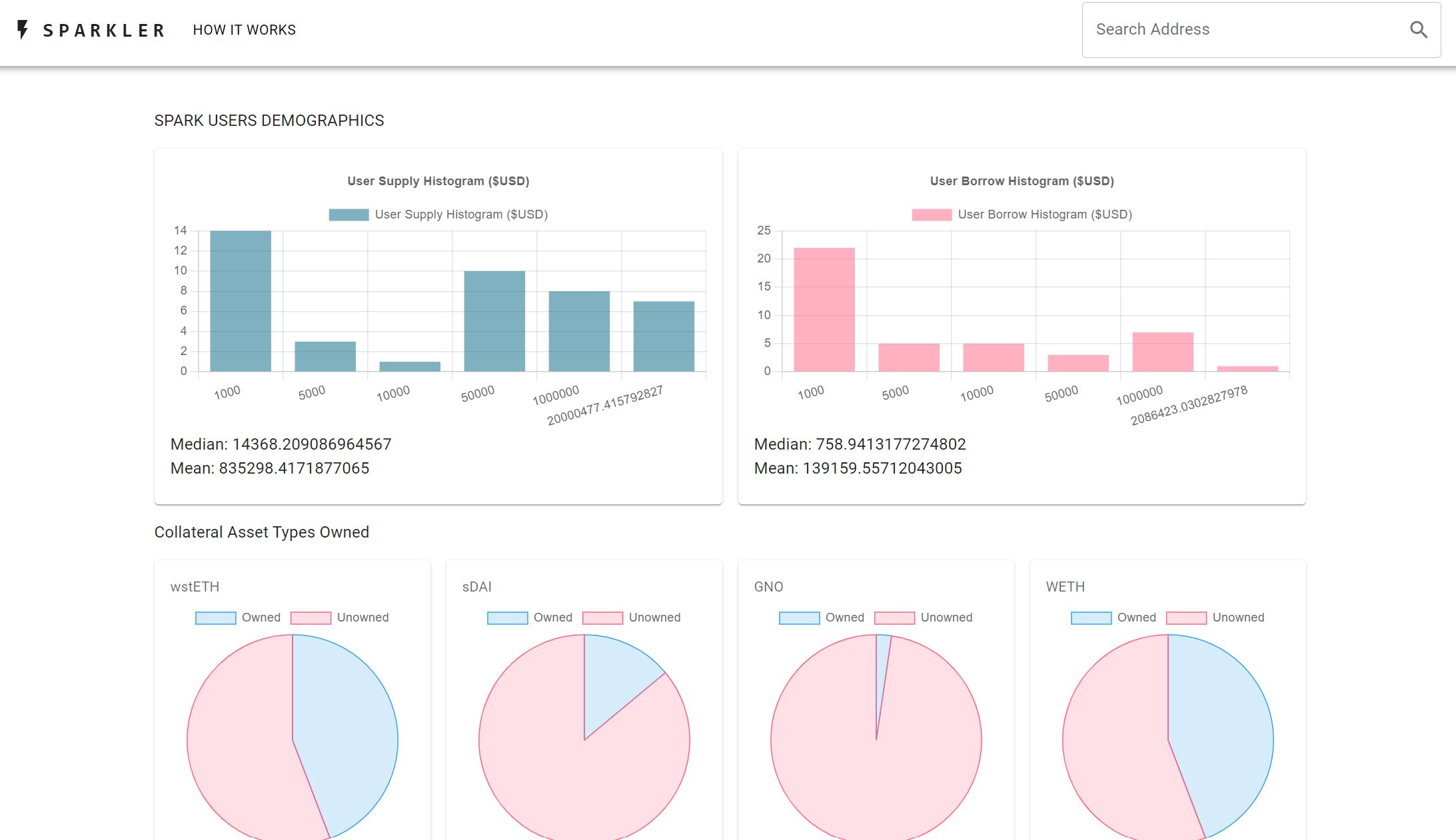Click the borrow Median 758.9413177274802 text

(x=860, y=444)
